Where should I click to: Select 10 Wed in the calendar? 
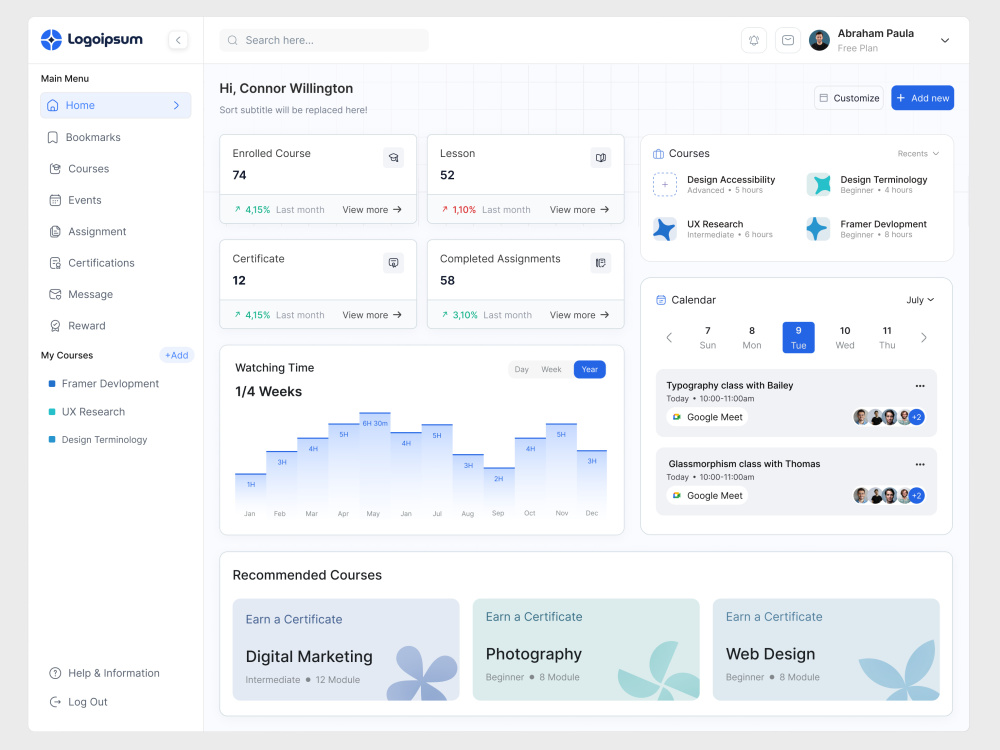[x=845, y=337]
